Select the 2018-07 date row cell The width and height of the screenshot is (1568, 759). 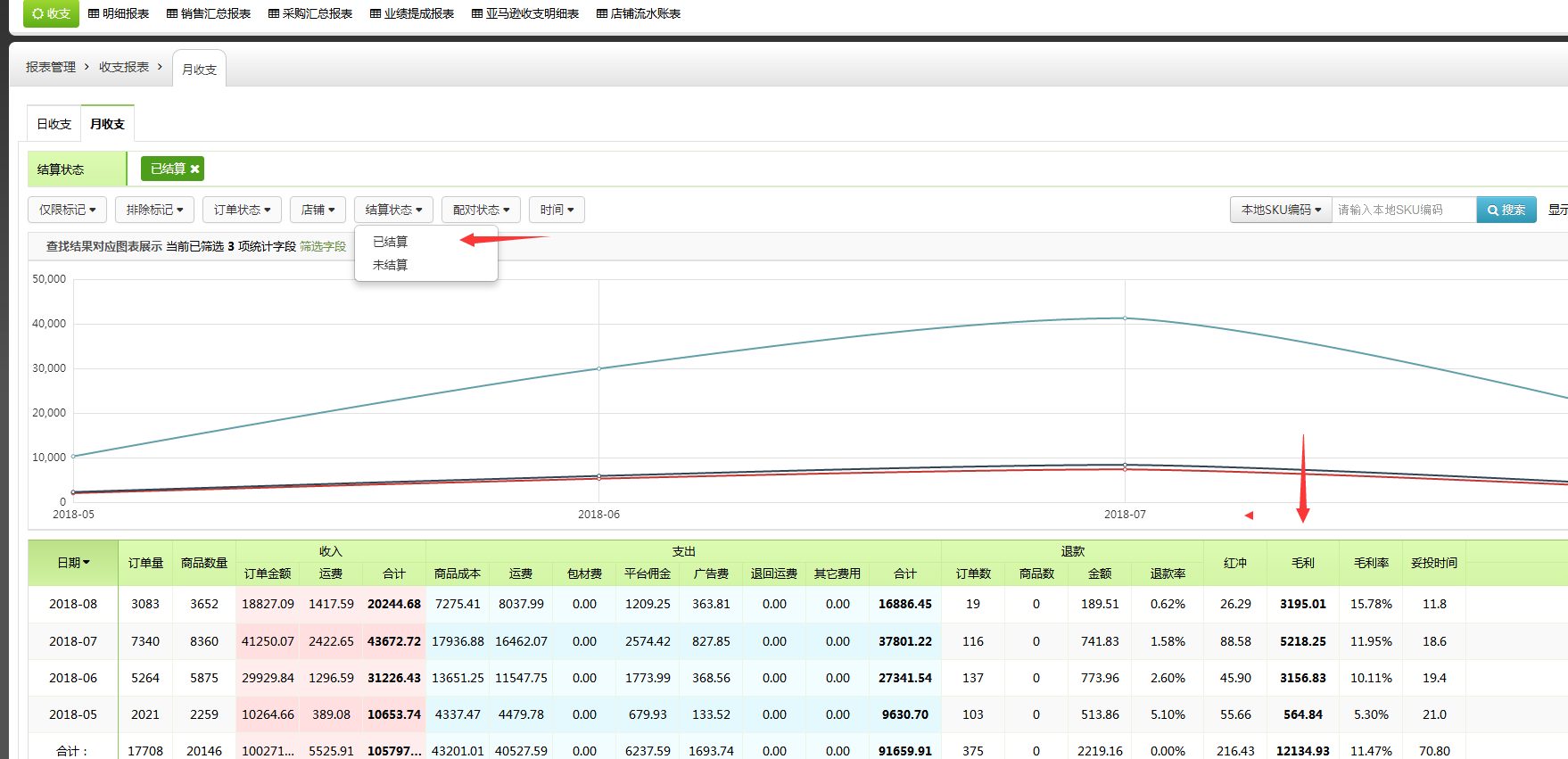[x=73, y=641]
